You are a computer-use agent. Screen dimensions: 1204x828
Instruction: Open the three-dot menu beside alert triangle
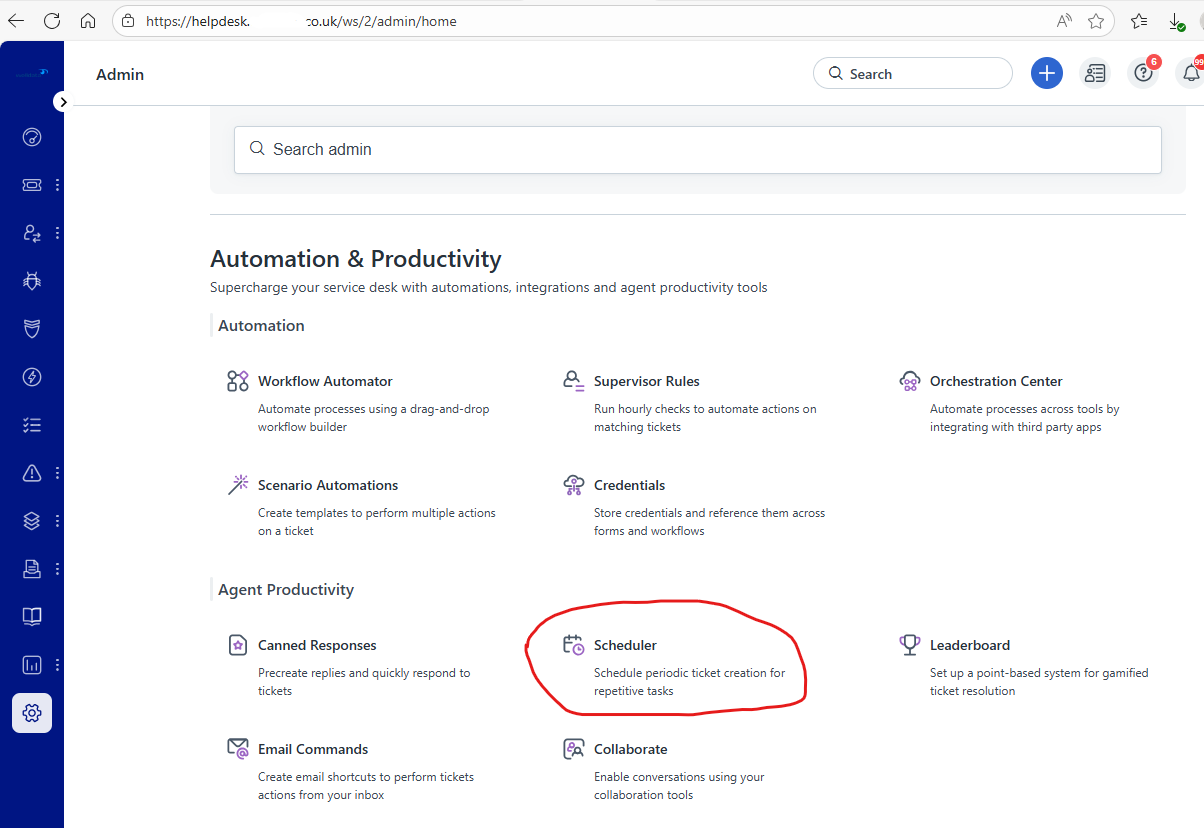[57, 473]
